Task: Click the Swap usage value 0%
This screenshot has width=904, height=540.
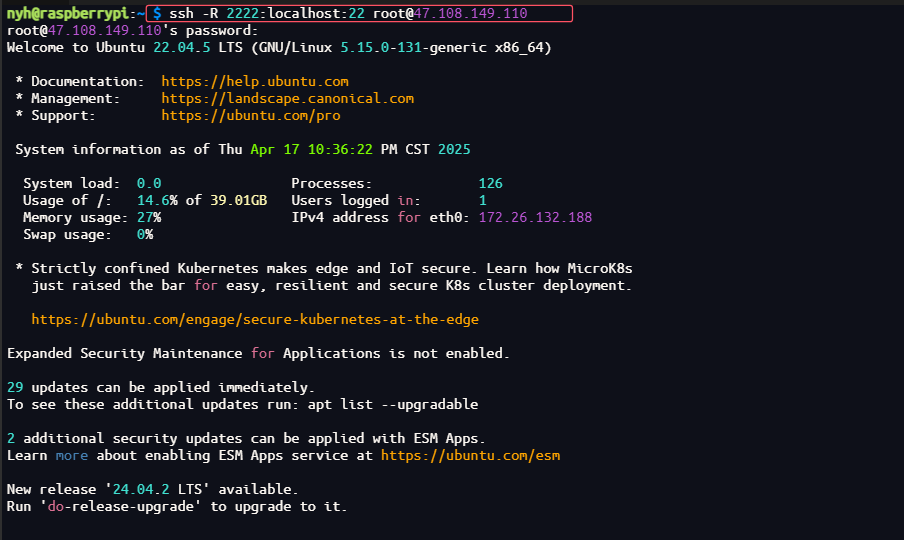Action: point(145,235)
